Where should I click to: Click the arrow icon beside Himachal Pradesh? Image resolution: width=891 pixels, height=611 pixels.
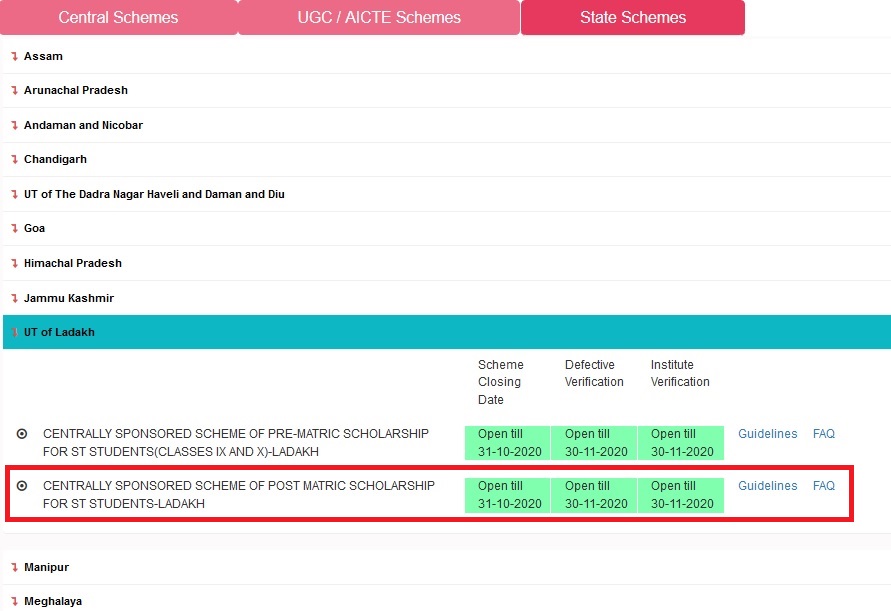(14, 264)
